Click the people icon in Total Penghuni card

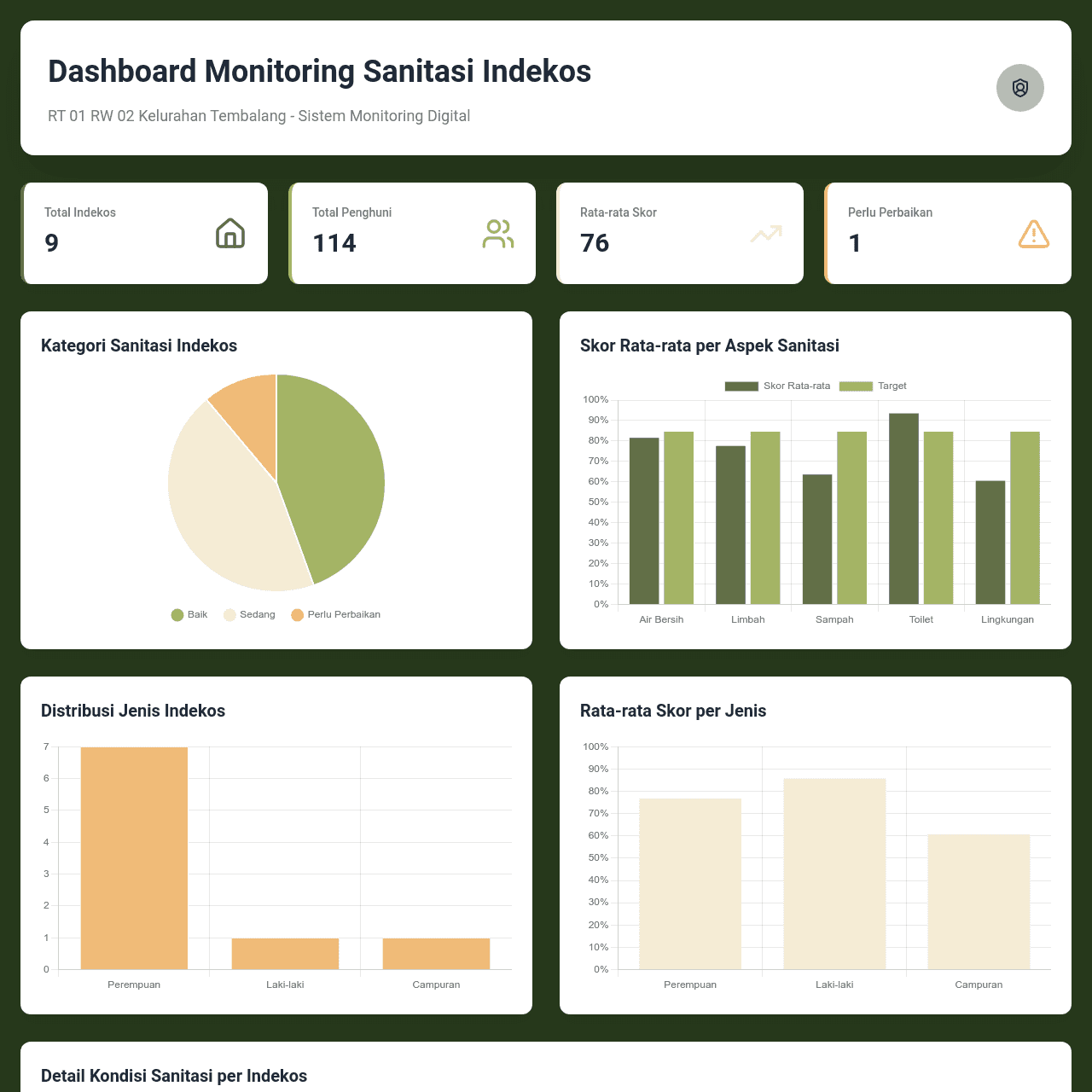pyautogui.click(x=498, y=233)
